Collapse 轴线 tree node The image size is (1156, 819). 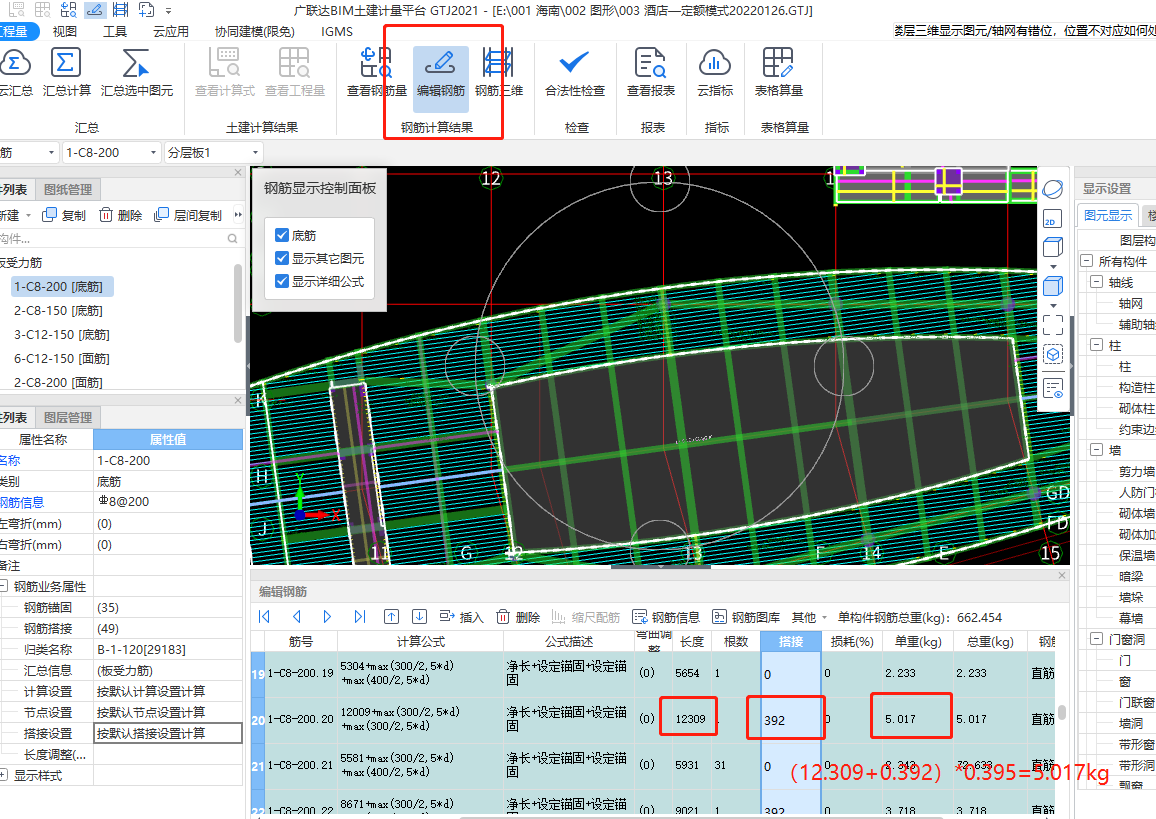(x=1096, y=282)
